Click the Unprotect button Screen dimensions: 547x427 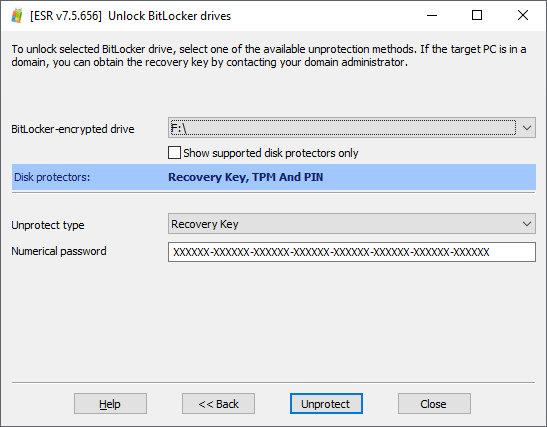326,404
